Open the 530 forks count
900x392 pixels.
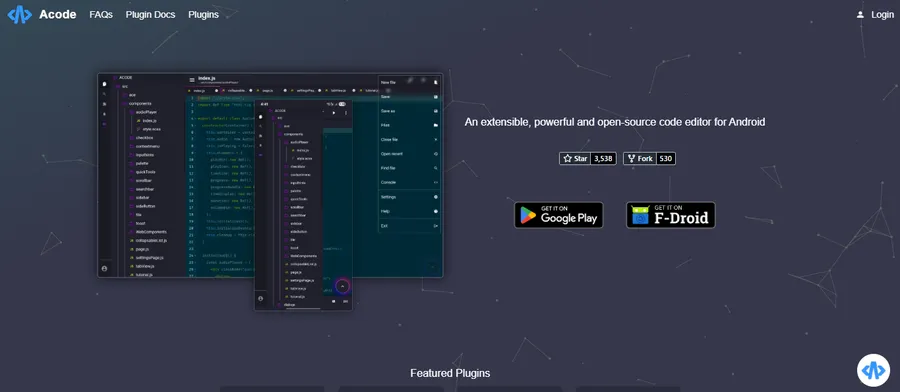tap(666, 158)
